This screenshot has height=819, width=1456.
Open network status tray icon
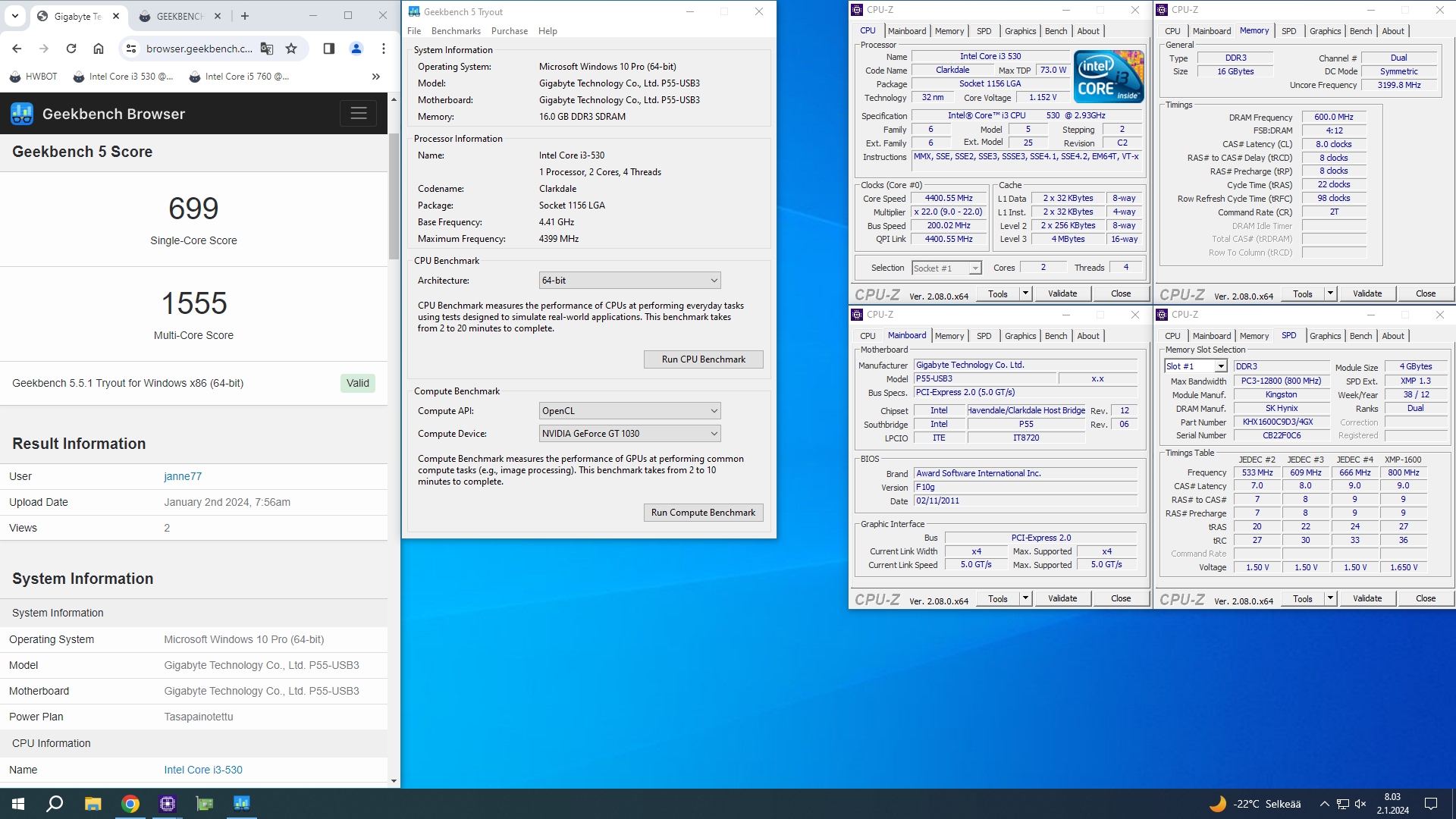tap(1342, 804)
